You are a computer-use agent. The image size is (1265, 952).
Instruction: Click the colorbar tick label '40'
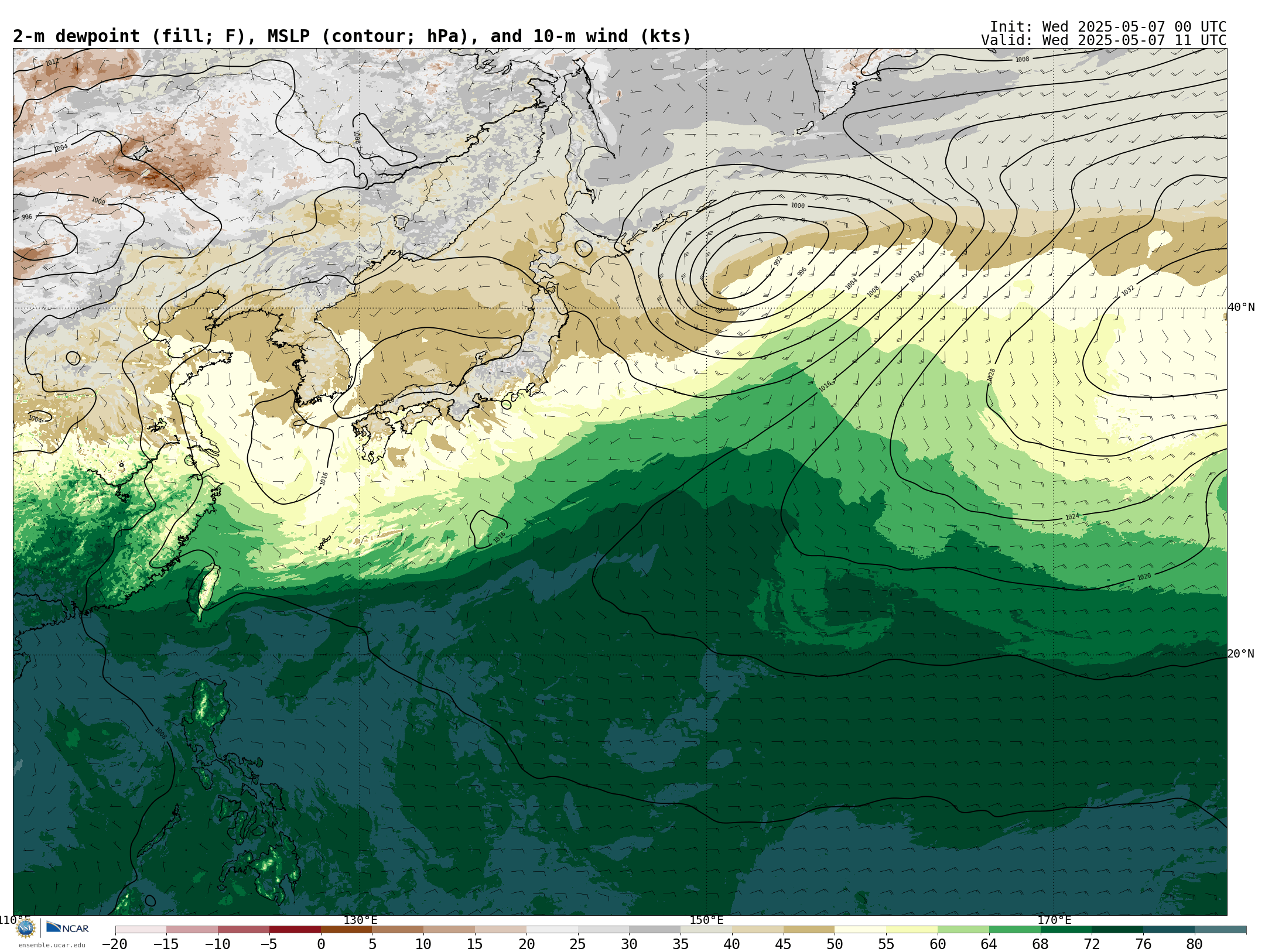(x=732, y=944)
